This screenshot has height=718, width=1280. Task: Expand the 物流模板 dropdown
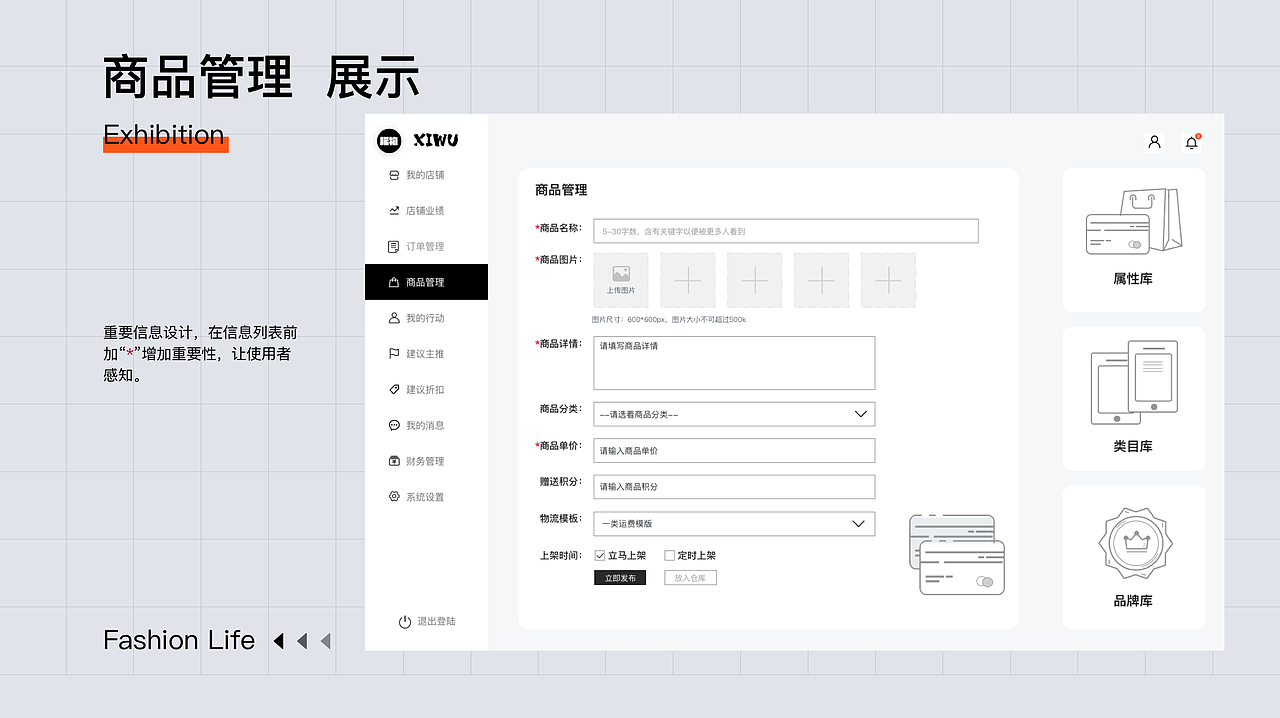click(x=734, y=523)
